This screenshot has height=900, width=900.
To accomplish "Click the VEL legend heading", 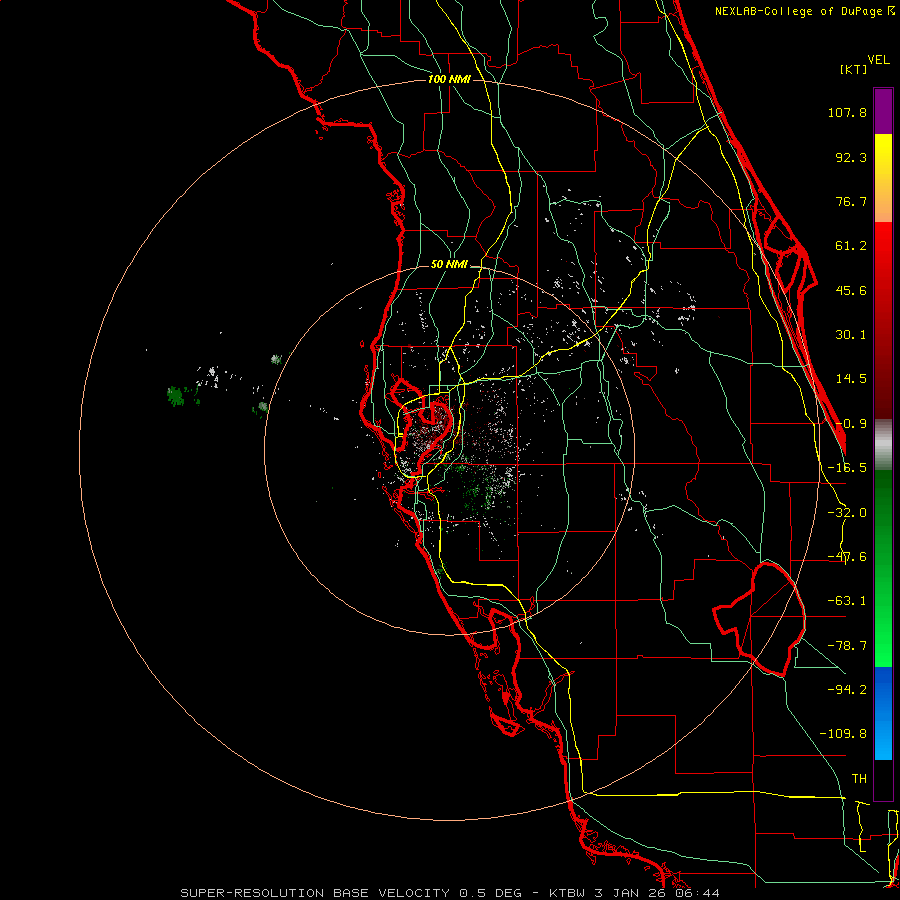I will pyautogui.click(x=878, y=59).
